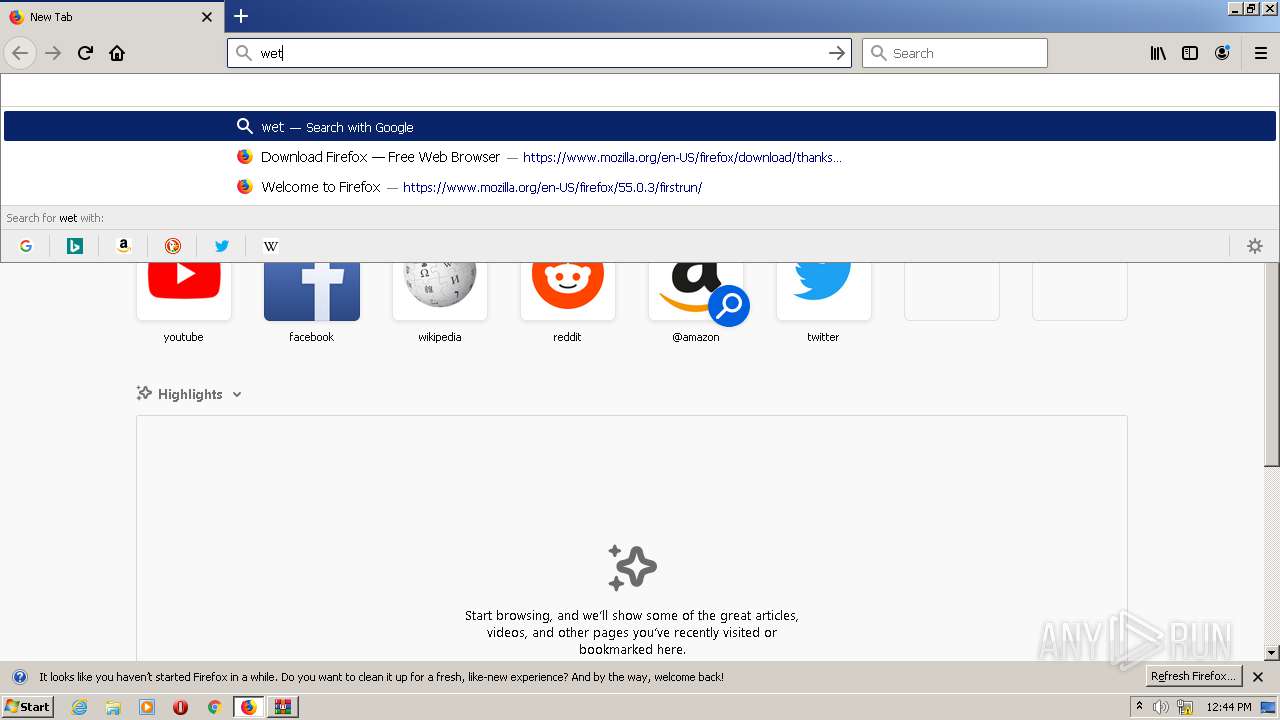Switch to Firefox taskbar button
Viewport: 1280px width, 720px height.
(x=249, y=707)
